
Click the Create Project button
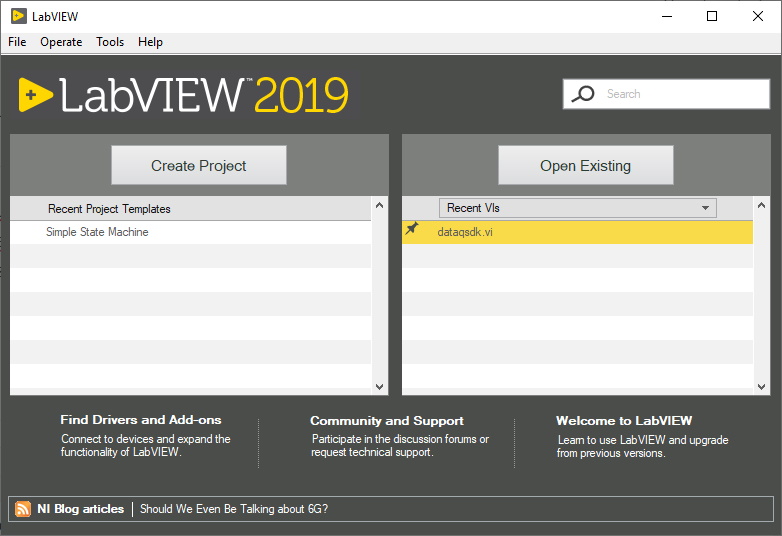pyautogui.click(x=198, y=166)
